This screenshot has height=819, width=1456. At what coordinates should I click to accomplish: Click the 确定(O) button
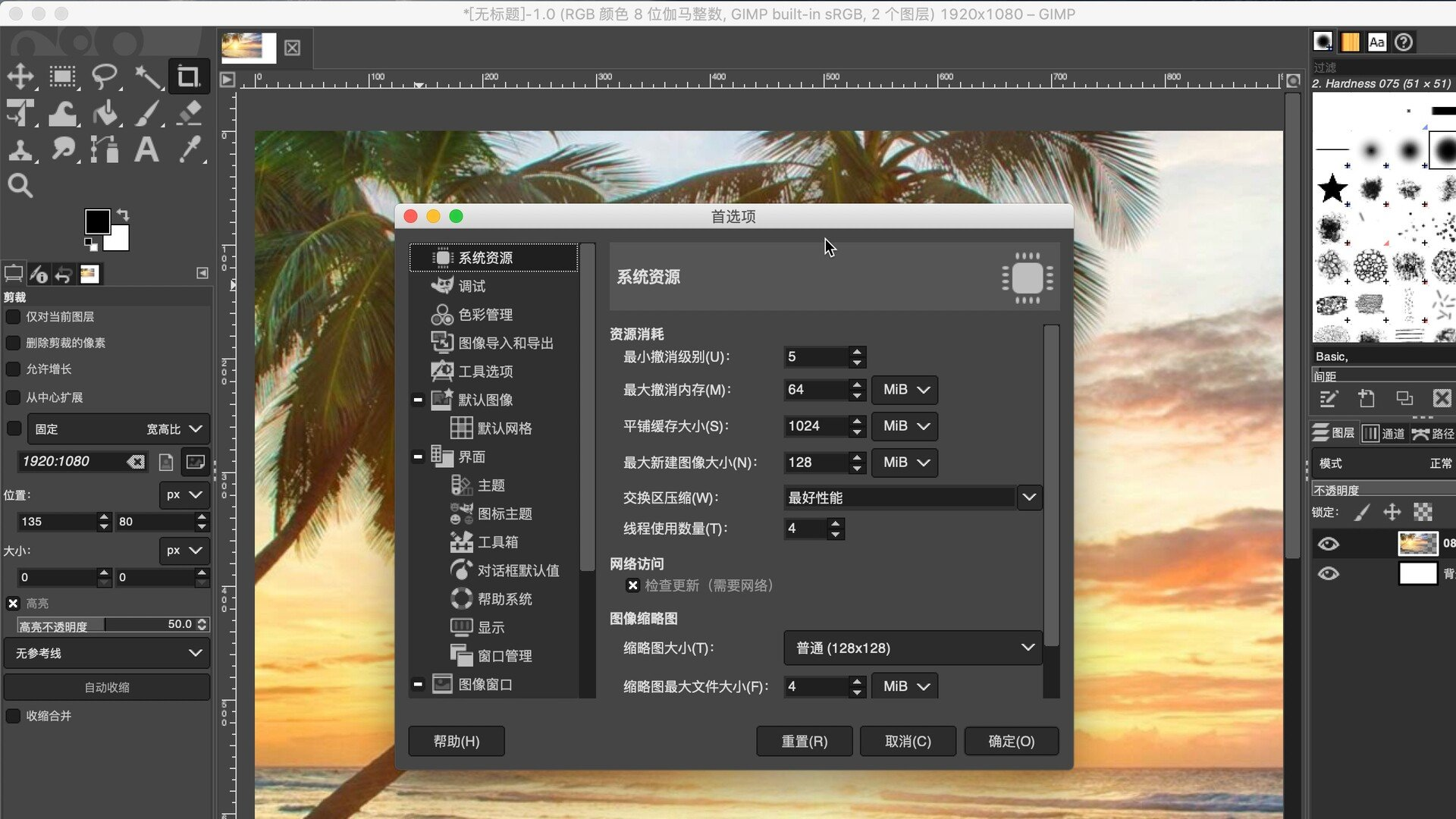click(1011, 741)
